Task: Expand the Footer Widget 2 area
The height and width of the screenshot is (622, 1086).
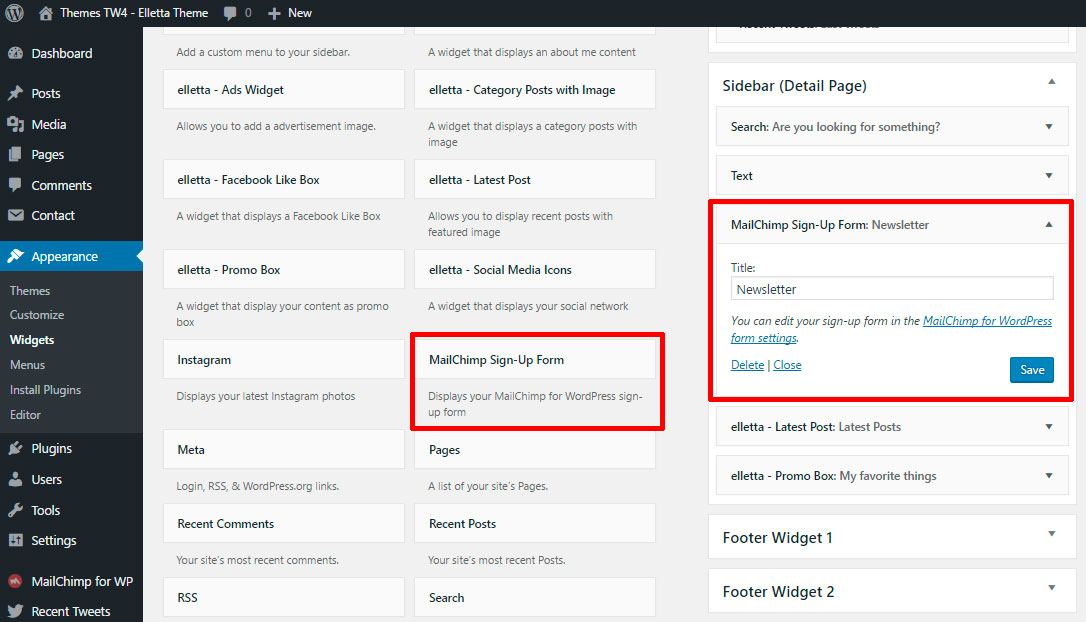Action: [1051, 588]
